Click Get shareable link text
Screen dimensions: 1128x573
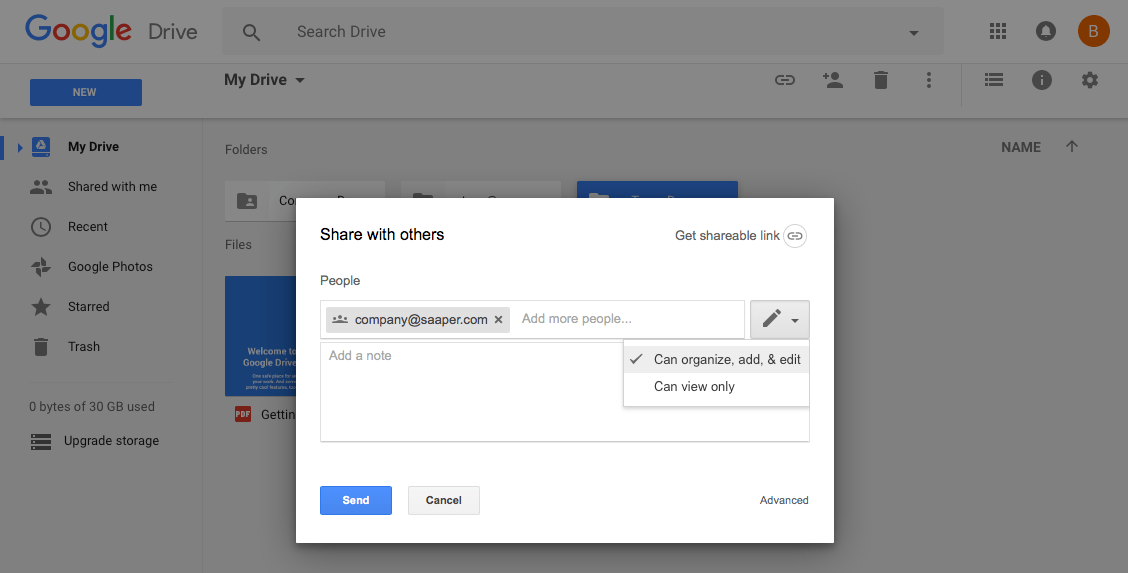[x=727, y=236]
